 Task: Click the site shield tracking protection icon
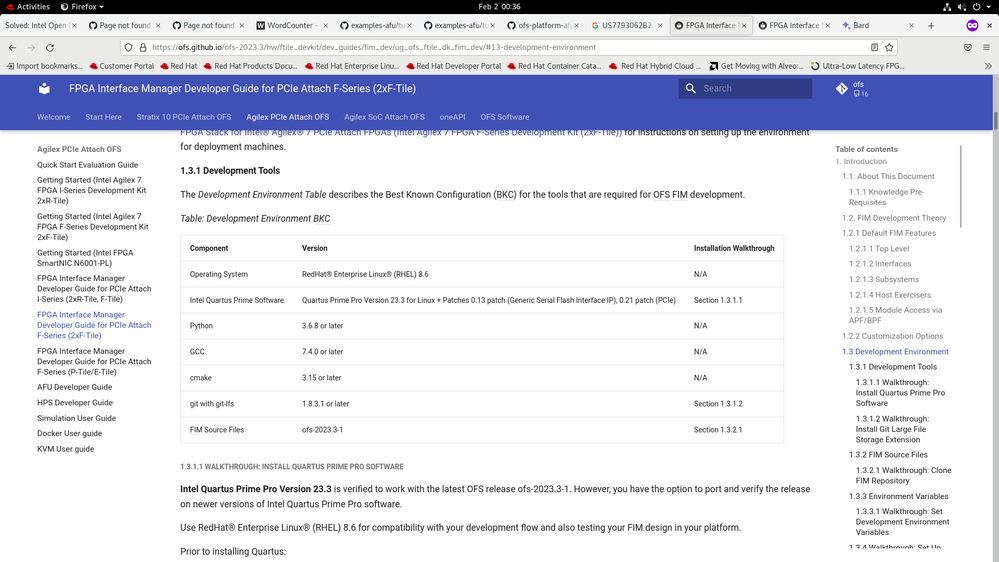tap(129, 47)
